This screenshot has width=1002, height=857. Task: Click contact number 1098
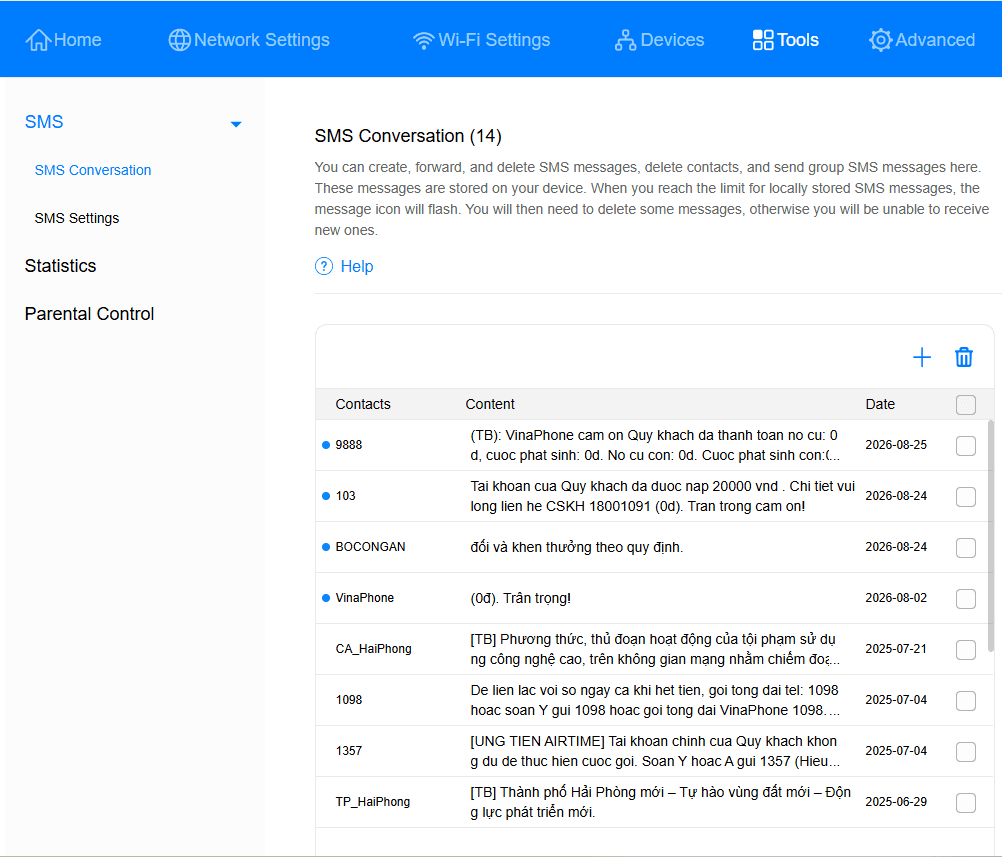pyautogui.click(x=349, y=700)
